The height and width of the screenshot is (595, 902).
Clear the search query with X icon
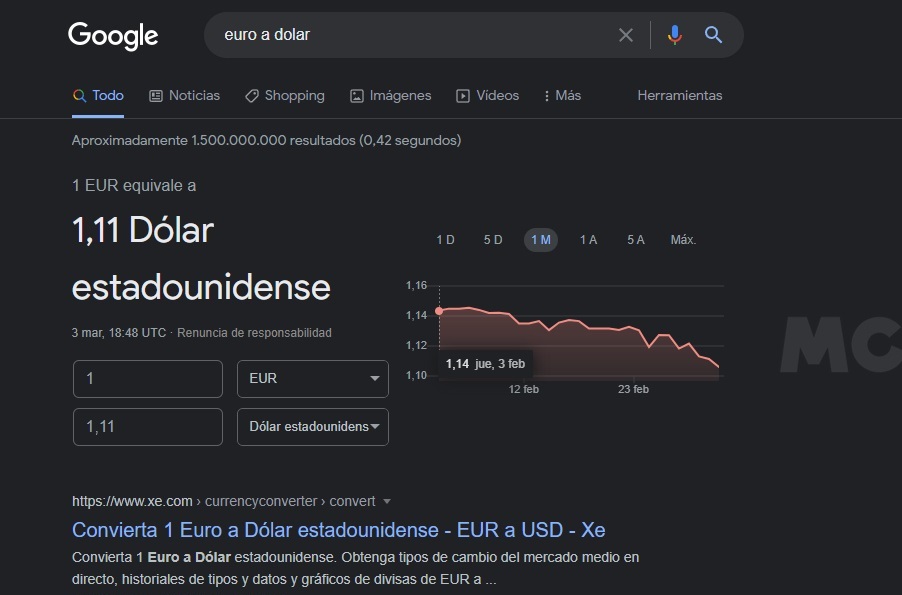tap(626, 35)
